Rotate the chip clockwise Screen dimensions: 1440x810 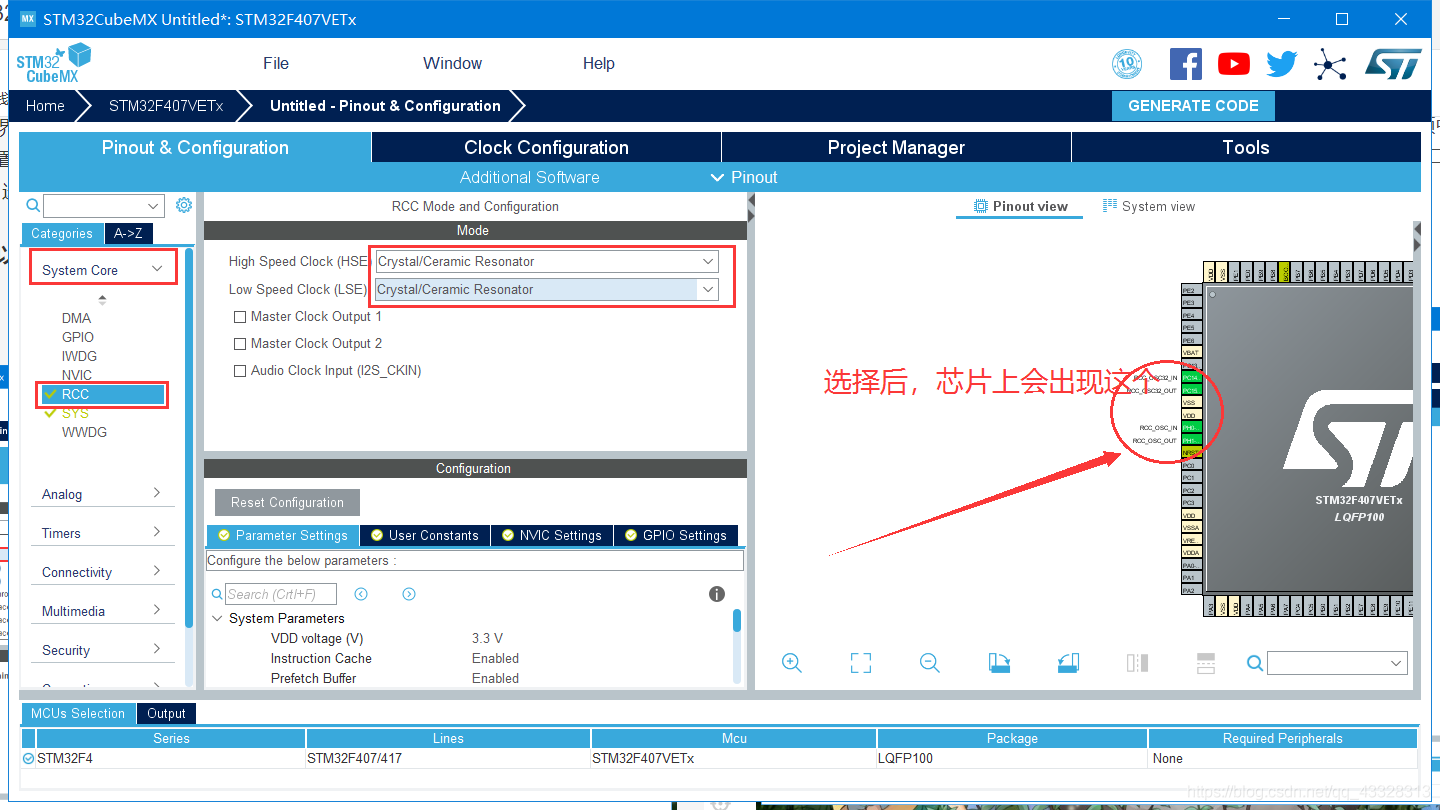point(999,663)
